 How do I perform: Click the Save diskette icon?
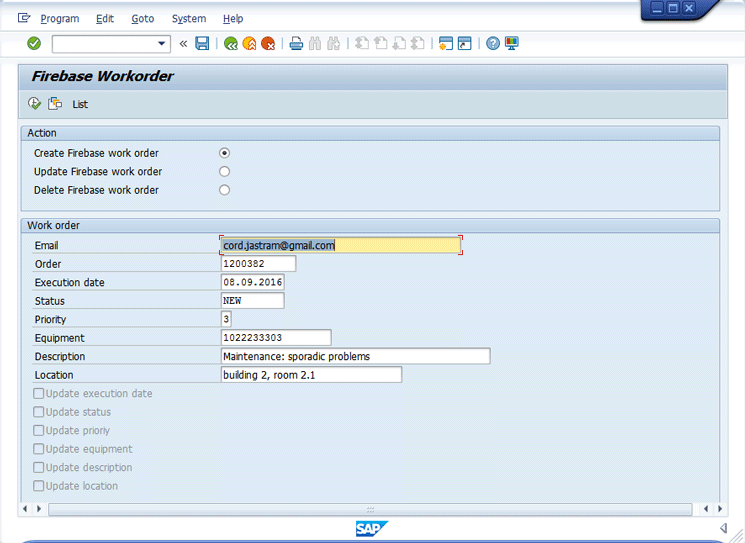point(203,43)
